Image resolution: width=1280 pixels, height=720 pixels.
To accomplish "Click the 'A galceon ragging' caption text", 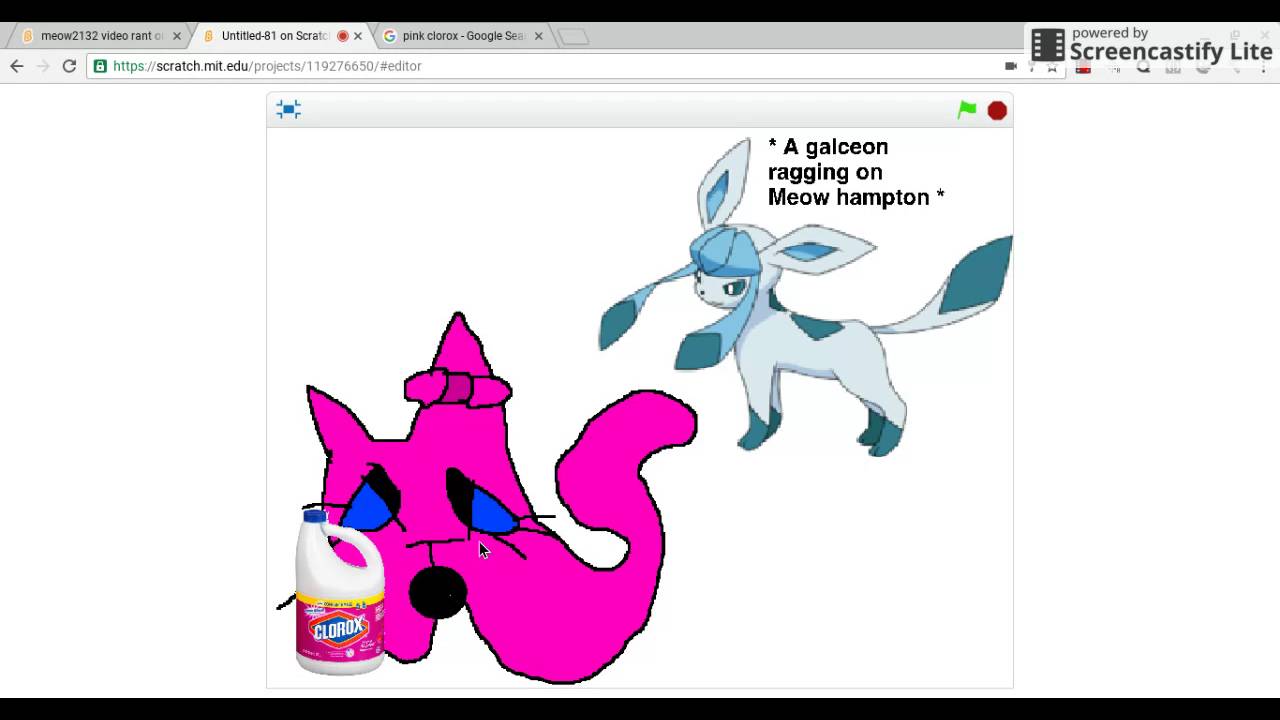I will [856, 172].
